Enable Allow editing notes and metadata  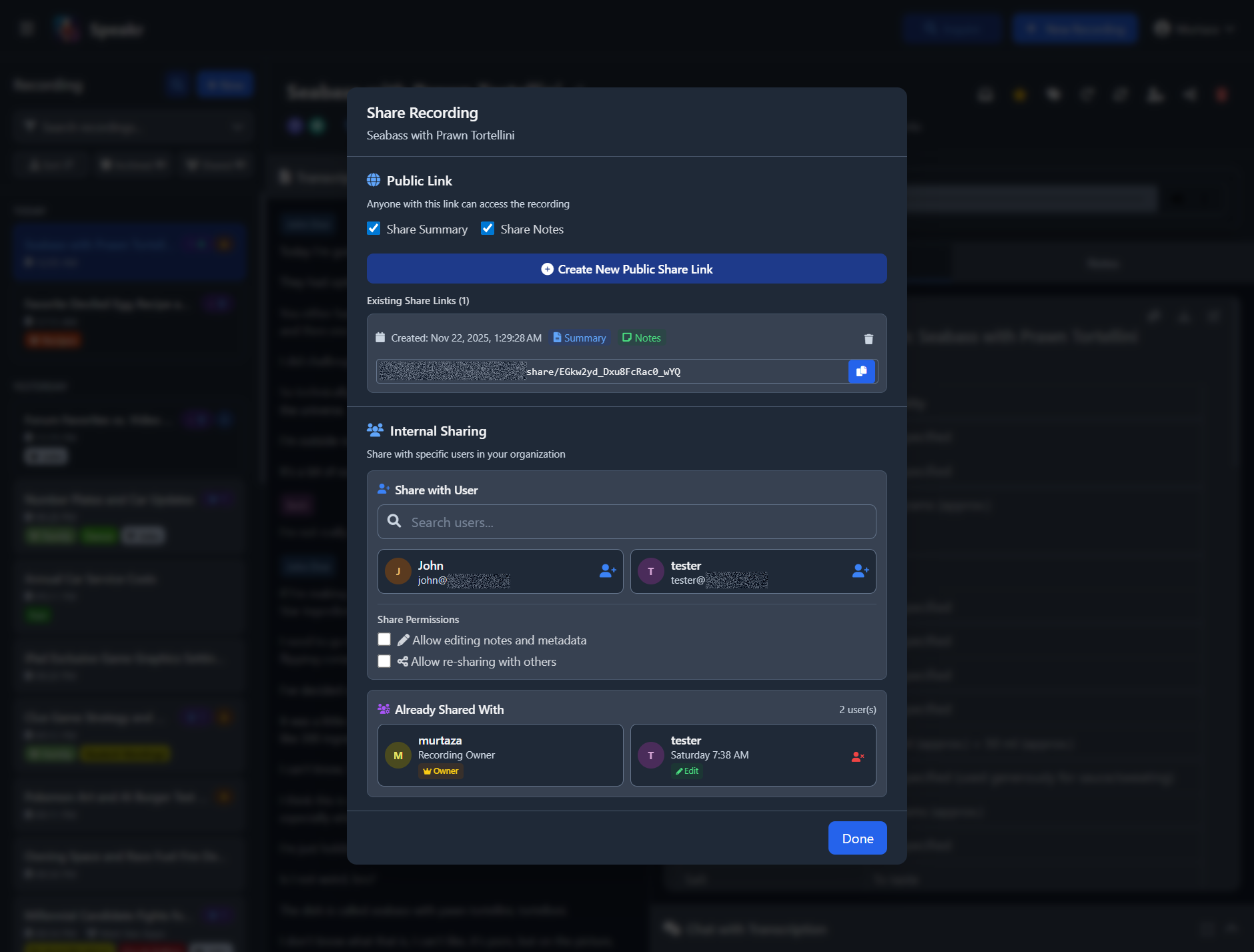pos(384,639)
